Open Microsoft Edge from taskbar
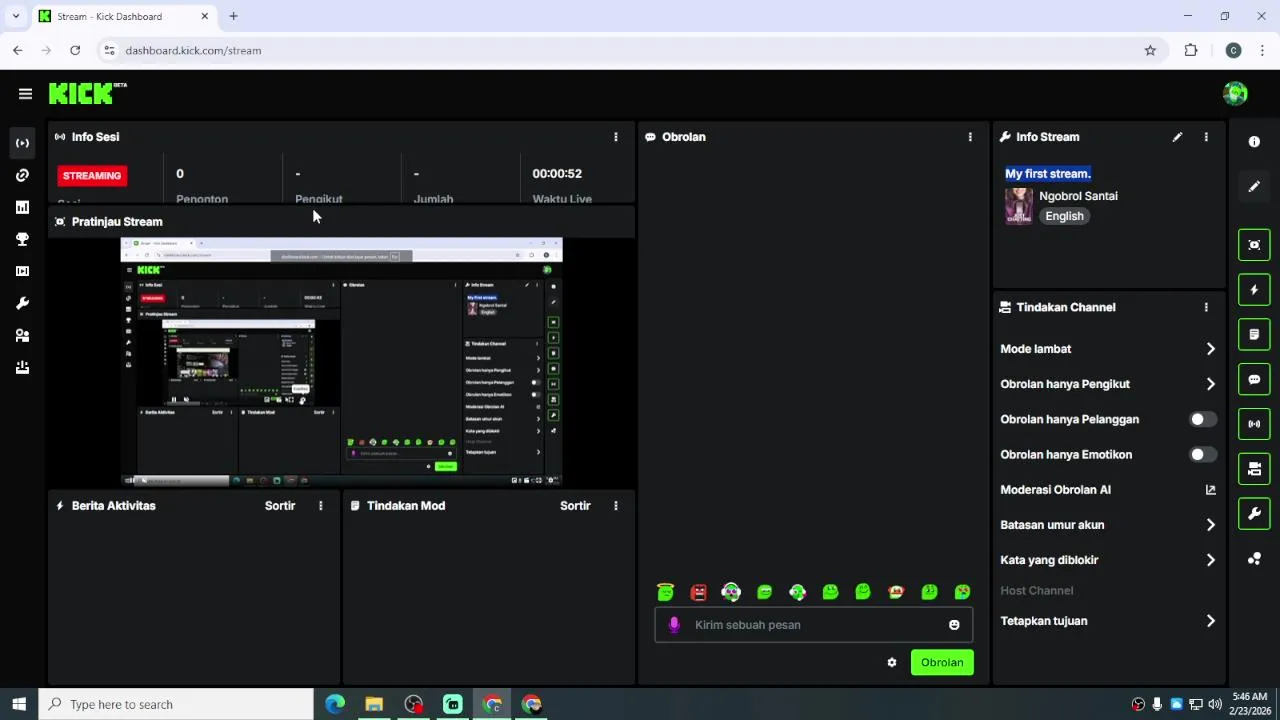The image size is (1280, 720). (335, 704)
